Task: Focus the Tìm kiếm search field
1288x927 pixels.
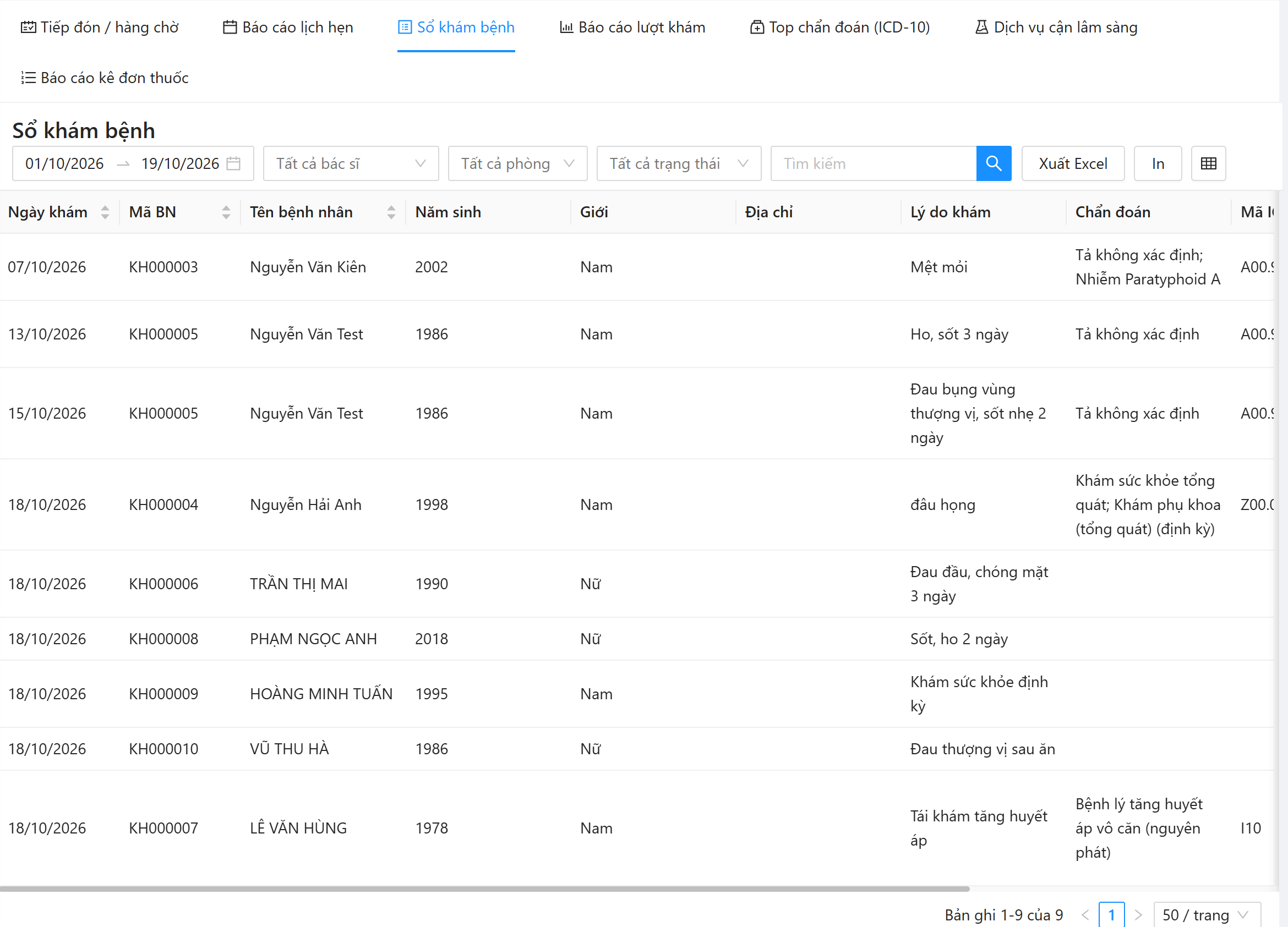Action: click(x=874, y=163)
